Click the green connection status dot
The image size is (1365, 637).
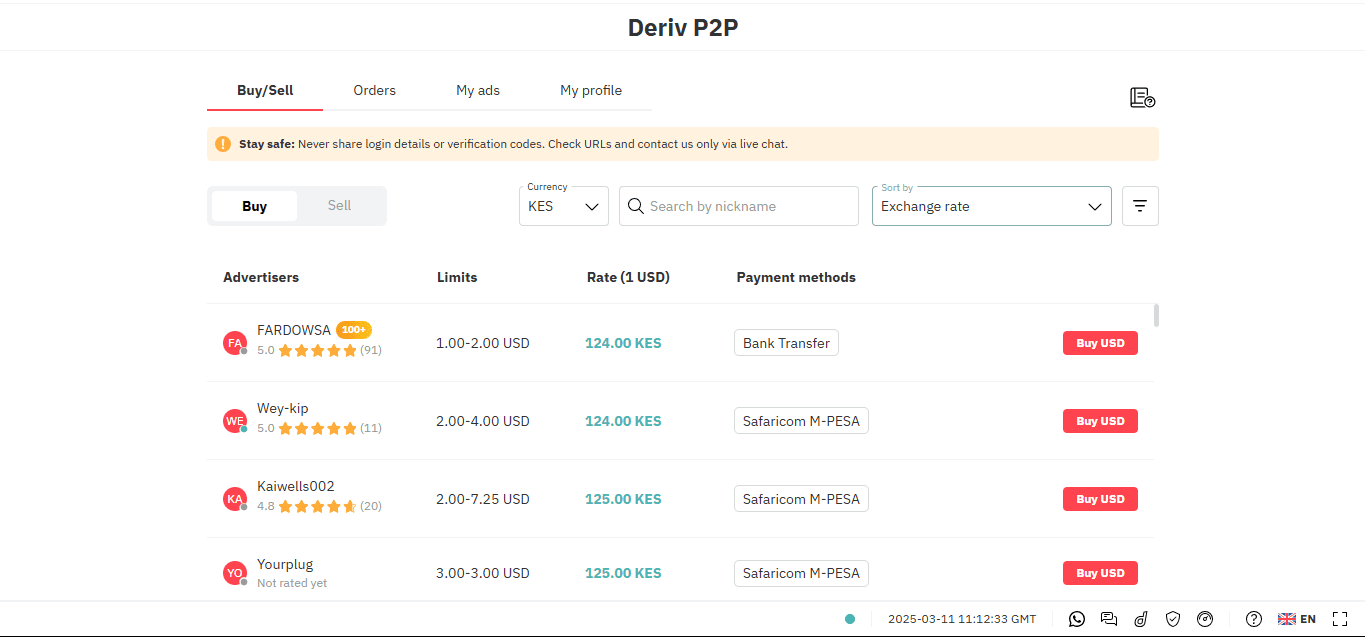849,619
